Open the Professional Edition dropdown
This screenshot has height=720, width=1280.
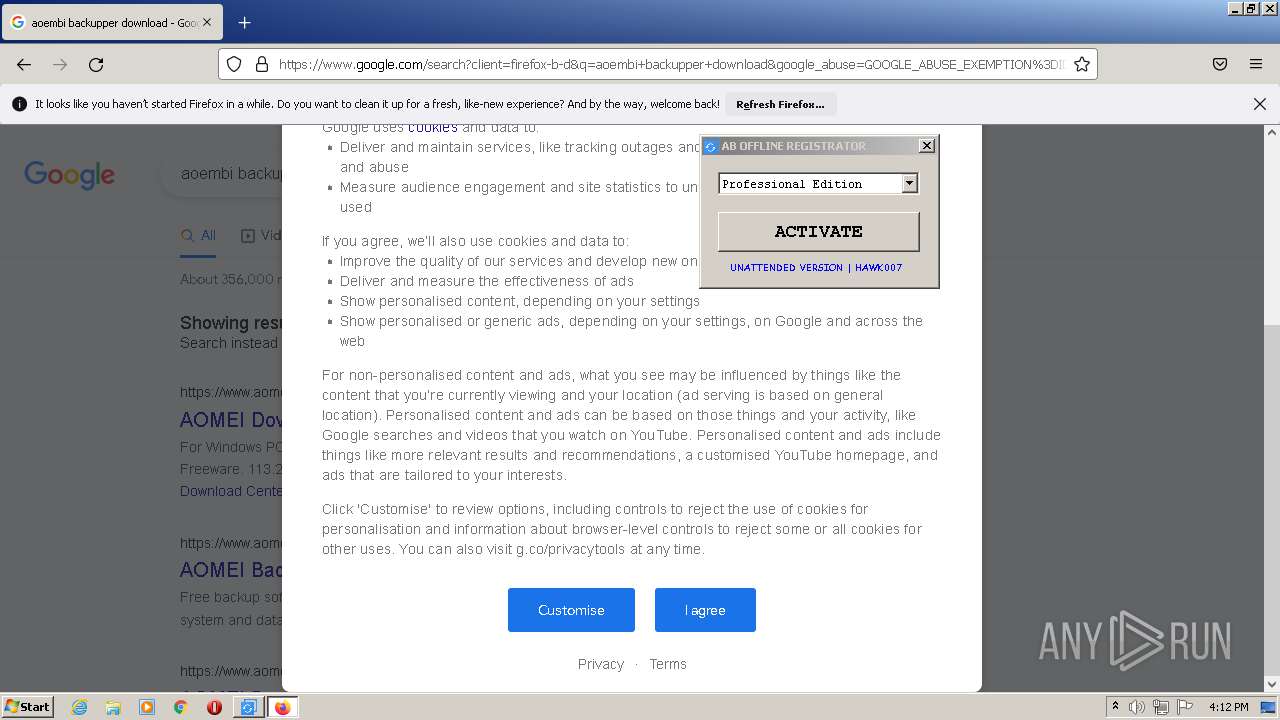[x=909, y=183]
